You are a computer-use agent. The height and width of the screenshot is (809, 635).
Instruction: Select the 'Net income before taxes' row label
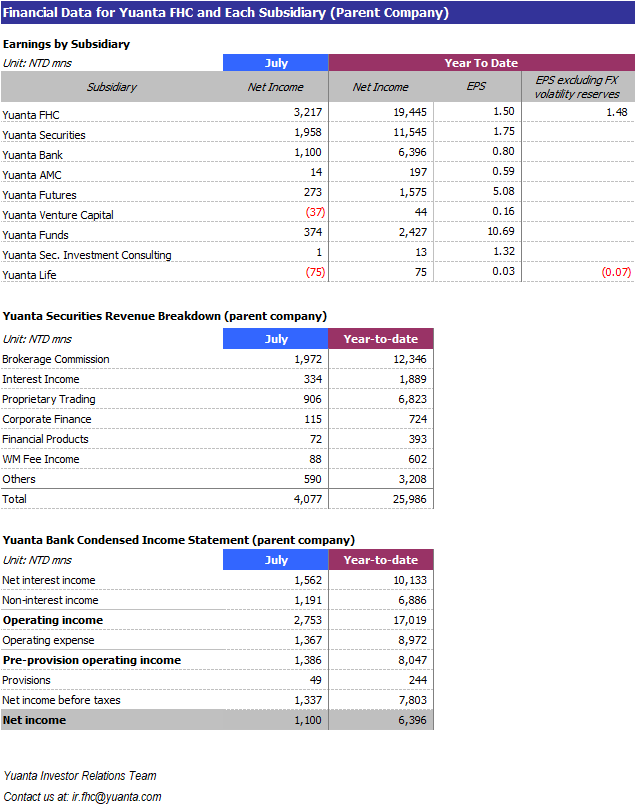61,700
